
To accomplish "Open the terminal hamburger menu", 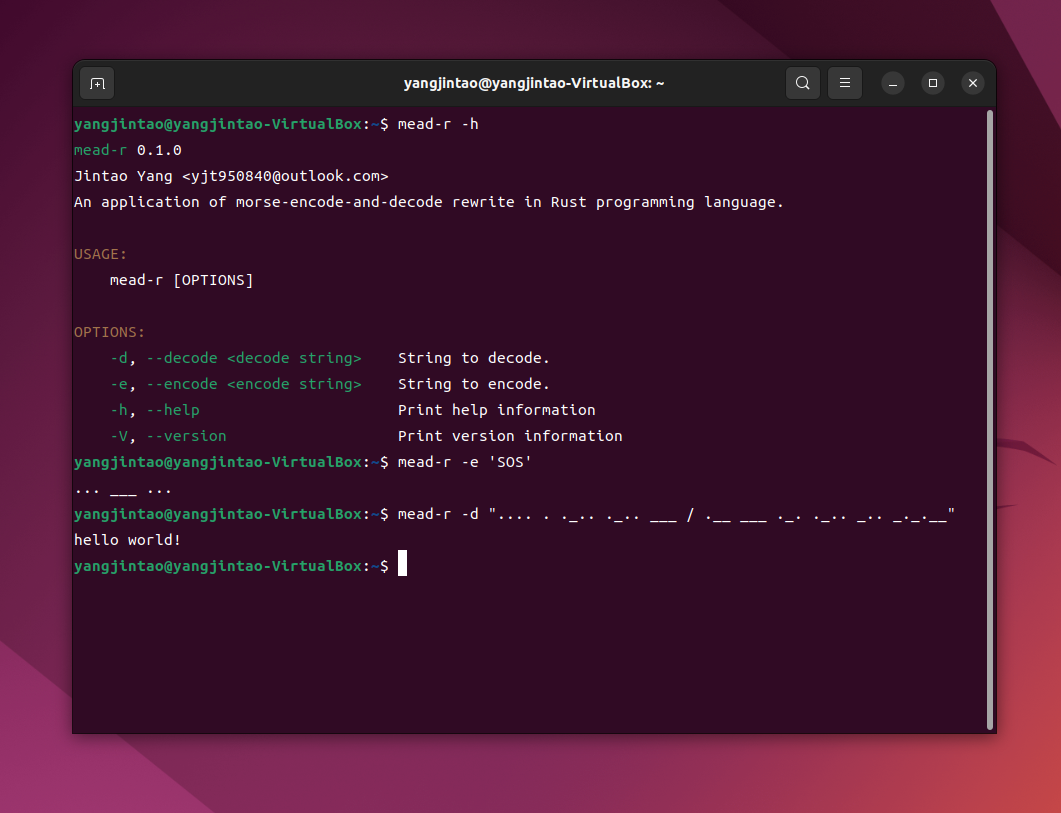I will point(844,83).
